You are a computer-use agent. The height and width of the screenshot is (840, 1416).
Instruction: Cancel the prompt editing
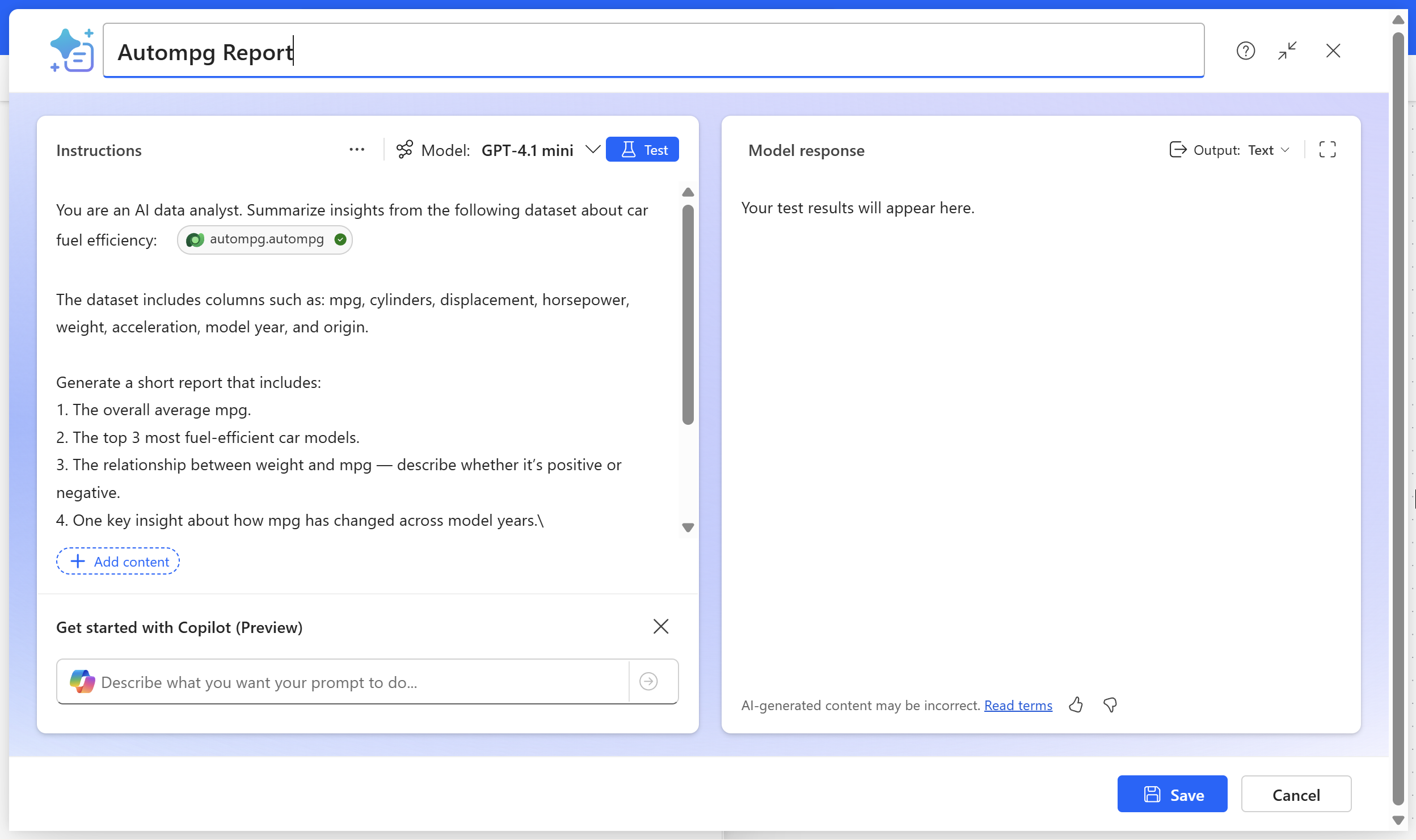tap(1296, 795)
